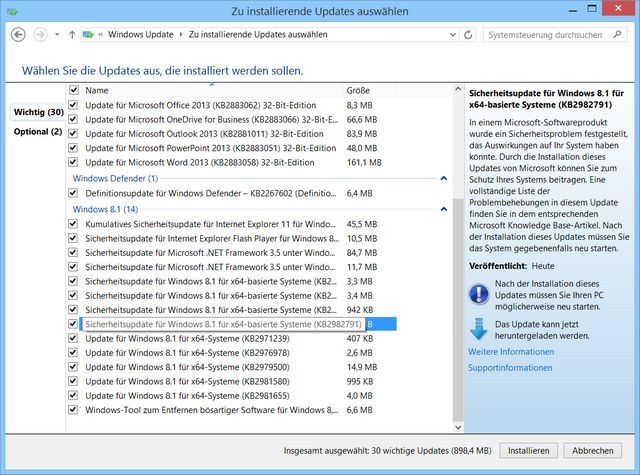Open the Supportinformationen link

509,368
